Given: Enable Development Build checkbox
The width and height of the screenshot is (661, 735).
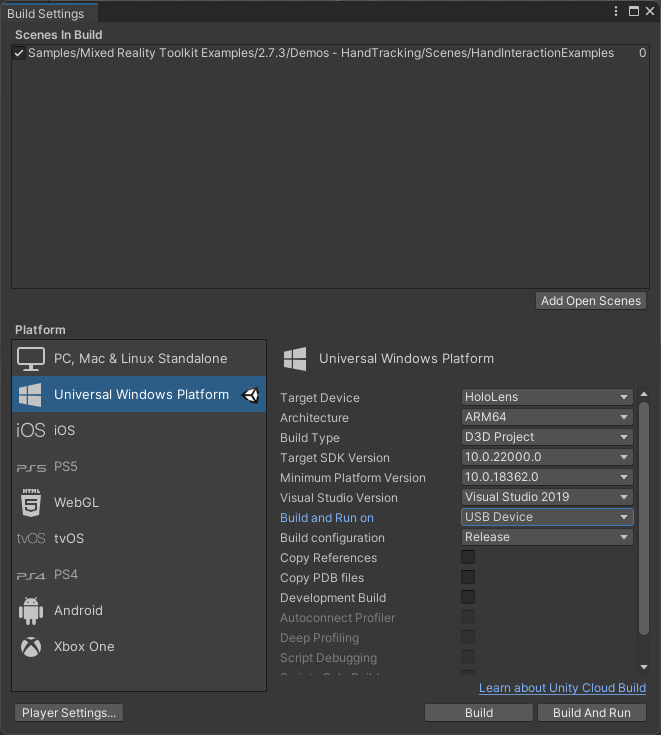Looking at the screenshot, I should coord(468,597).
